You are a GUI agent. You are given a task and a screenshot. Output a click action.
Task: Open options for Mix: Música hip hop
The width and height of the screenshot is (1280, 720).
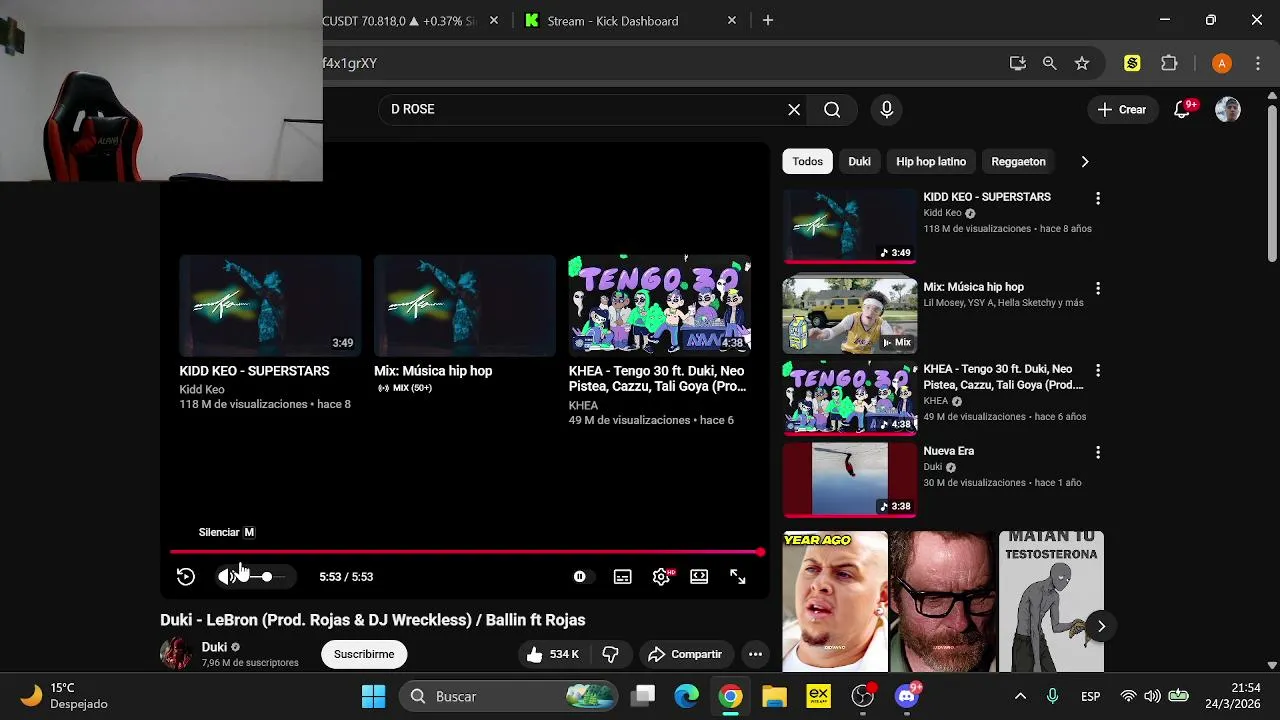[1098, 289]
